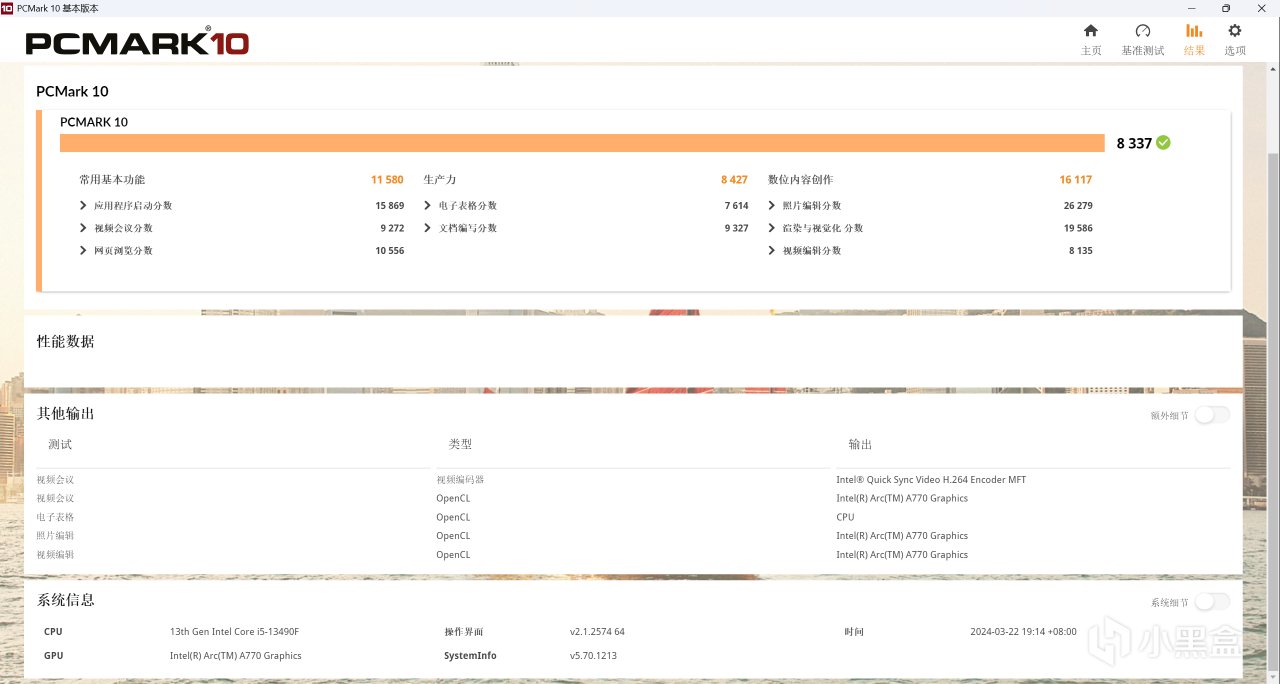Toggle the 系统信息 switch
The height and width of the screenshot is (684, 1280).
(1212, 602)
